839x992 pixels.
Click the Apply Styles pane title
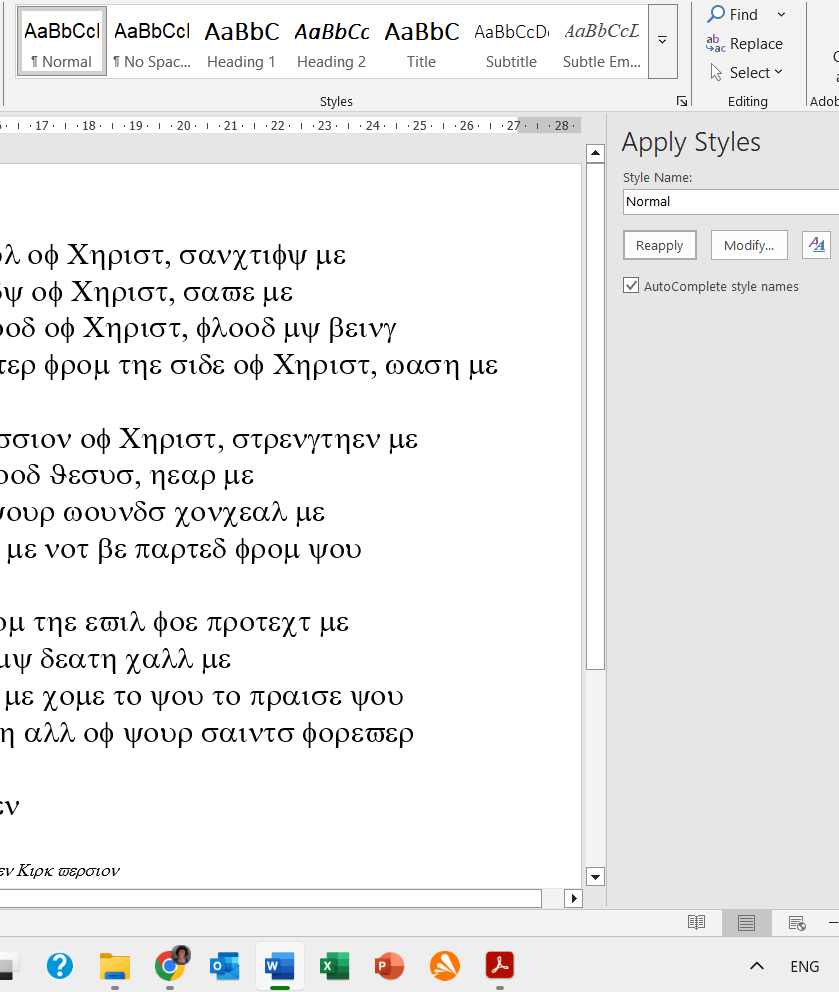[x=691, y=143]
